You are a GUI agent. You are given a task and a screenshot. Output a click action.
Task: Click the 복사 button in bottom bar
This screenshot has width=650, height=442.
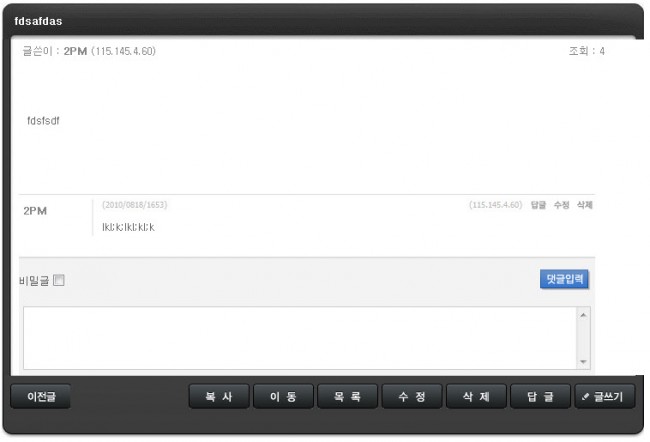click(219, 396)
